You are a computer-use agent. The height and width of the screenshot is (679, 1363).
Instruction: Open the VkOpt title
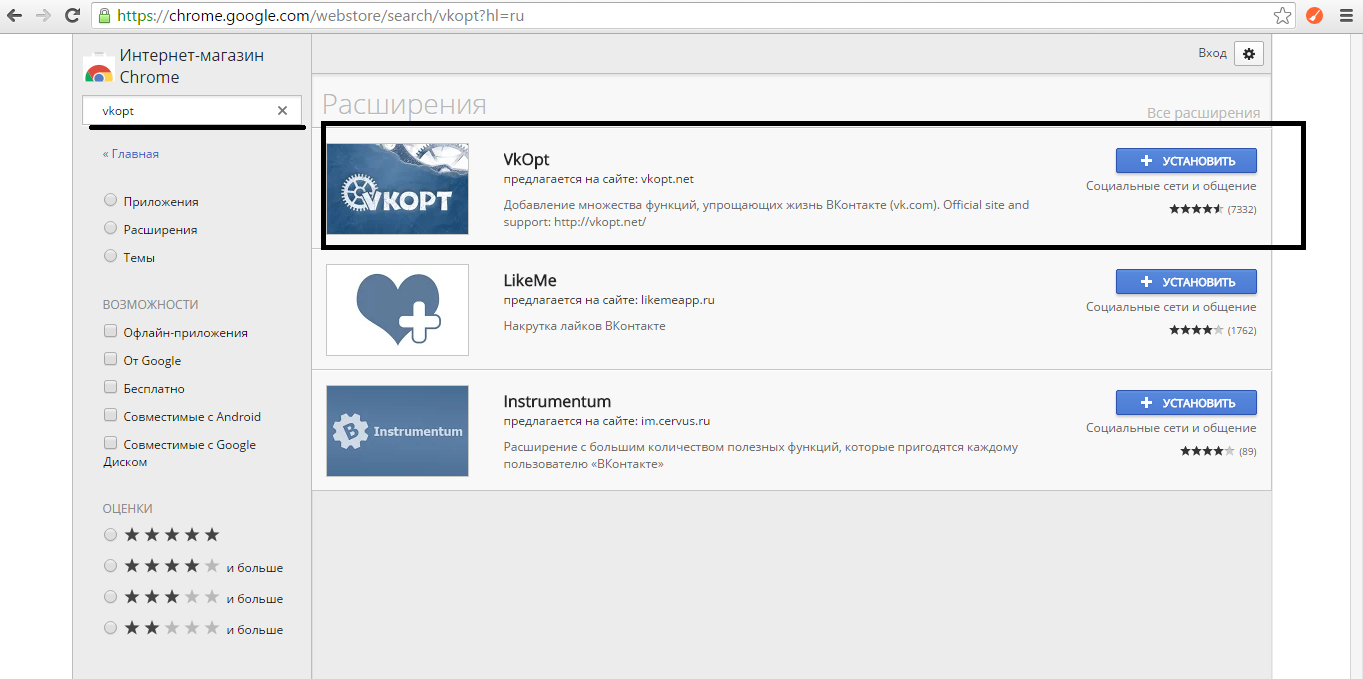(526, 159)
